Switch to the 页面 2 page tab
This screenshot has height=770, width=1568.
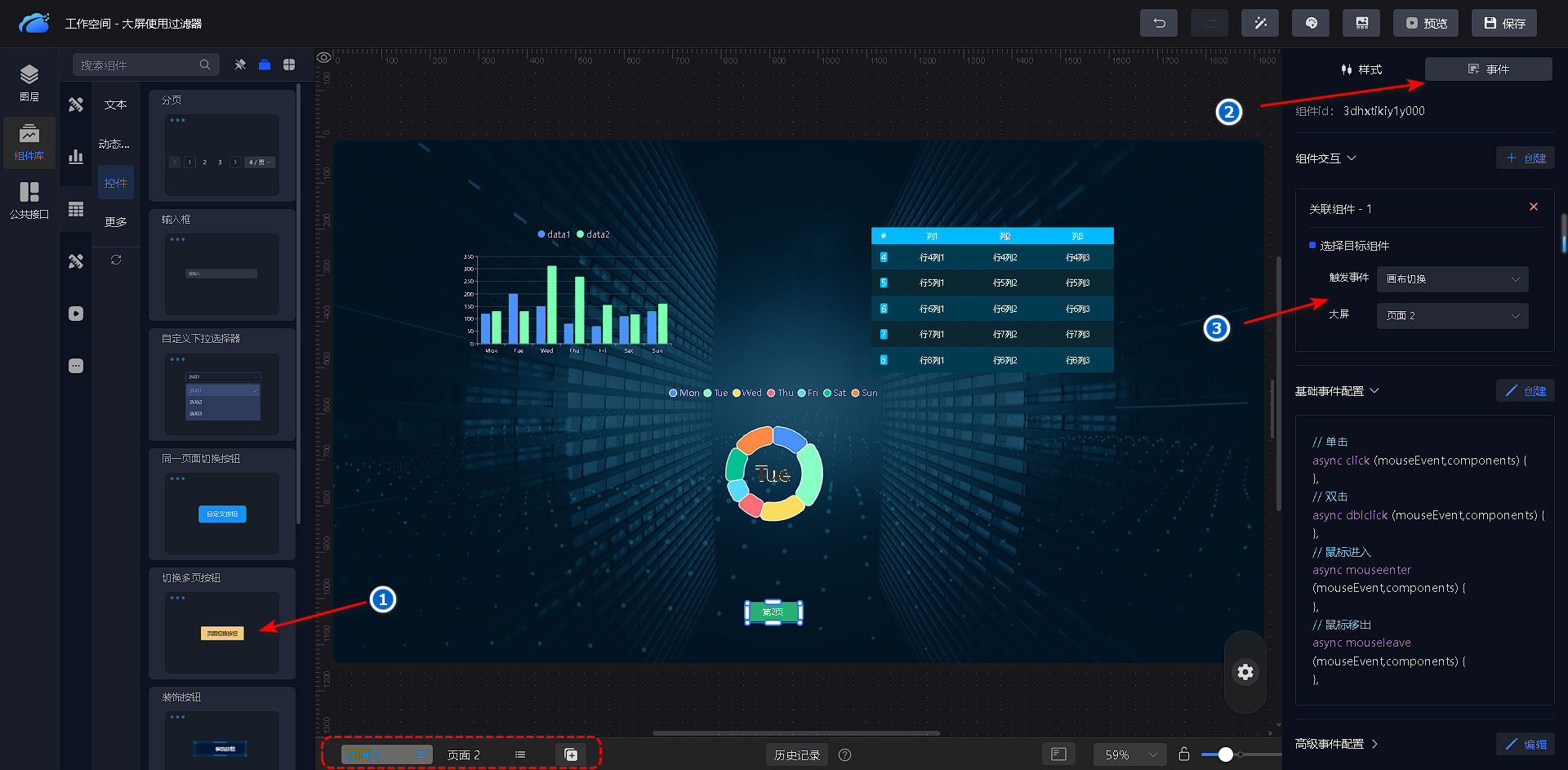464,755
